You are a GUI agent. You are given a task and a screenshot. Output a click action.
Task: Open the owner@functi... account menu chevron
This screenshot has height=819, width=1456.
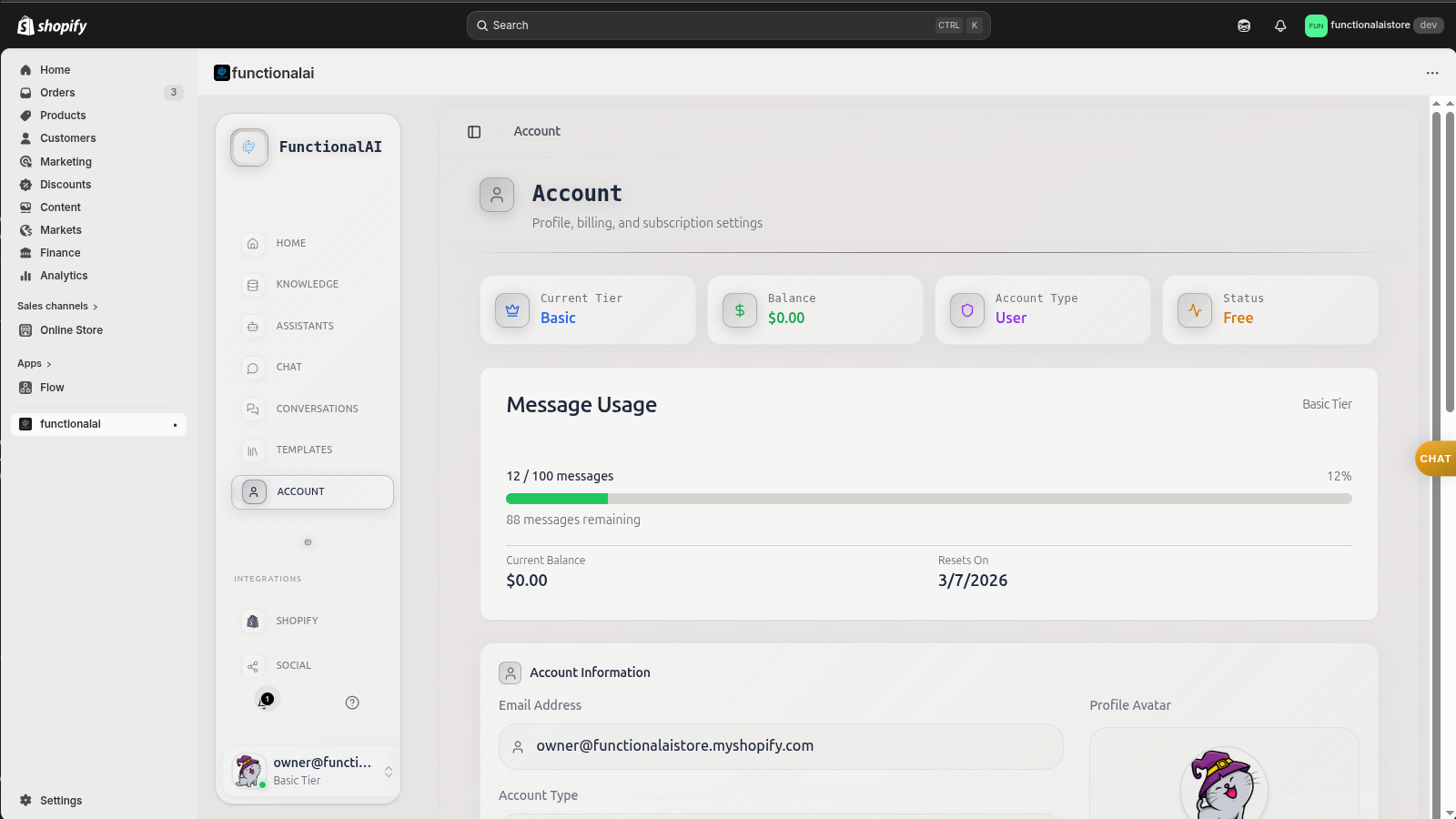388,770
